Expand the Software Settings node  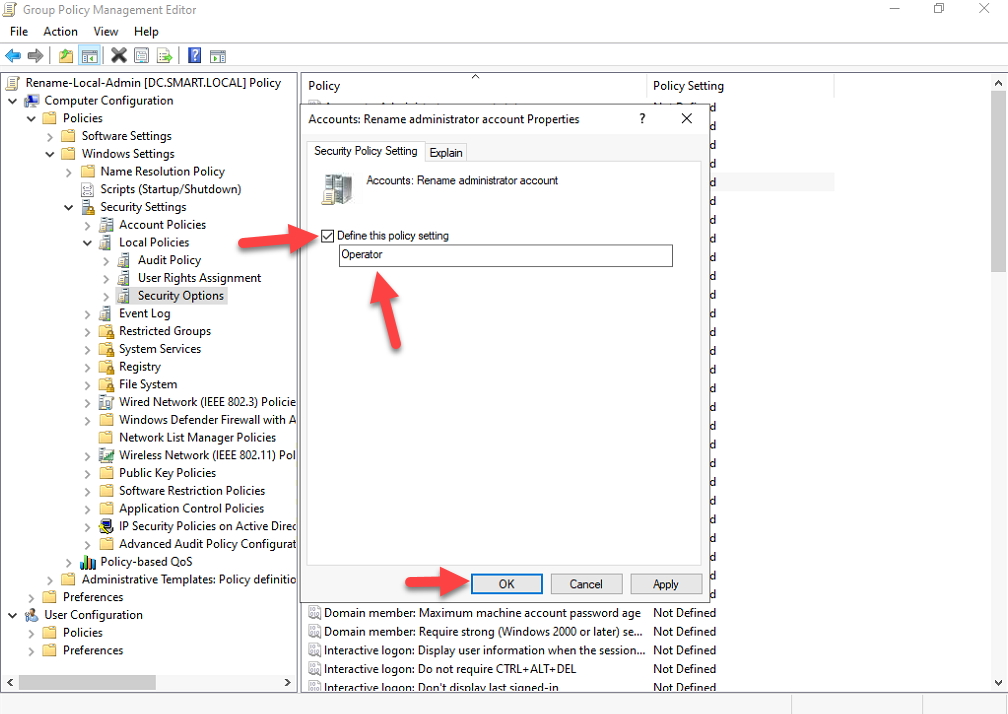[x=50, y=136]
